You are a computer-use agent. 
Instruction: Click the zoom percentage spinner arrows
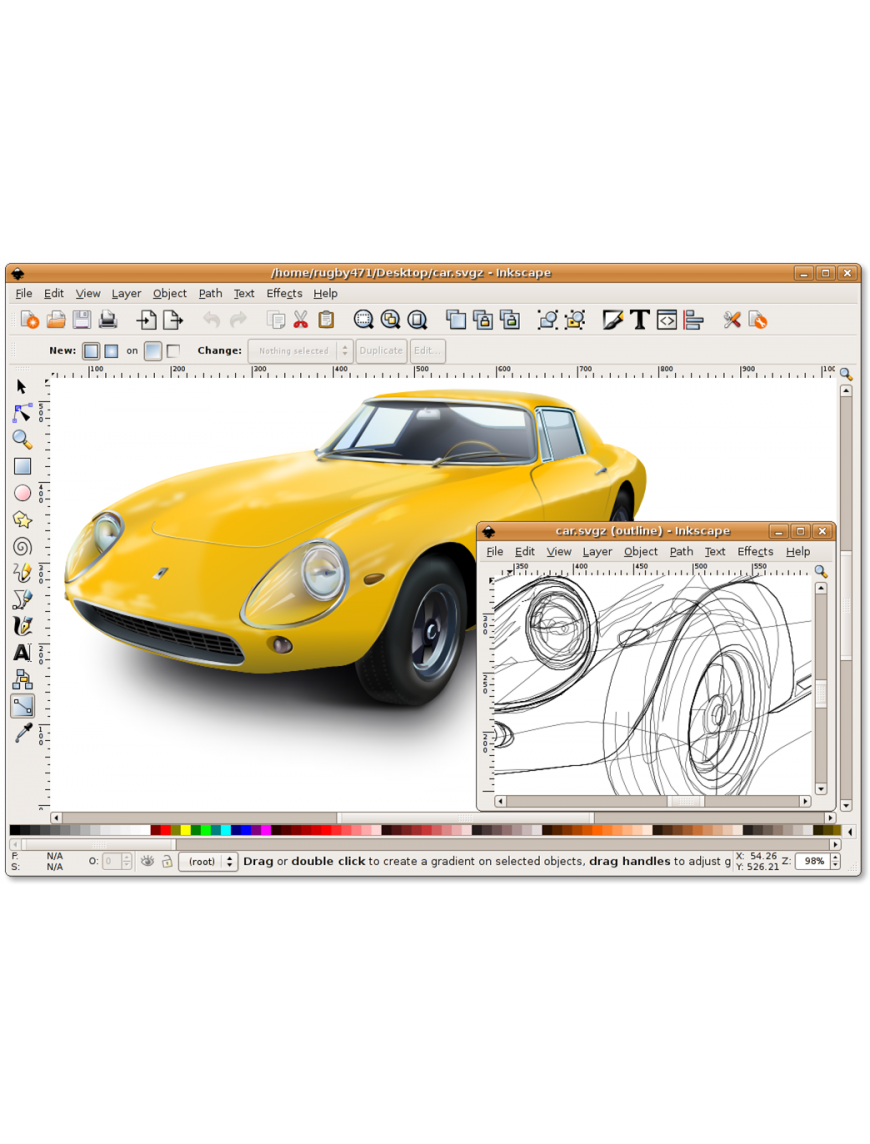836,862
